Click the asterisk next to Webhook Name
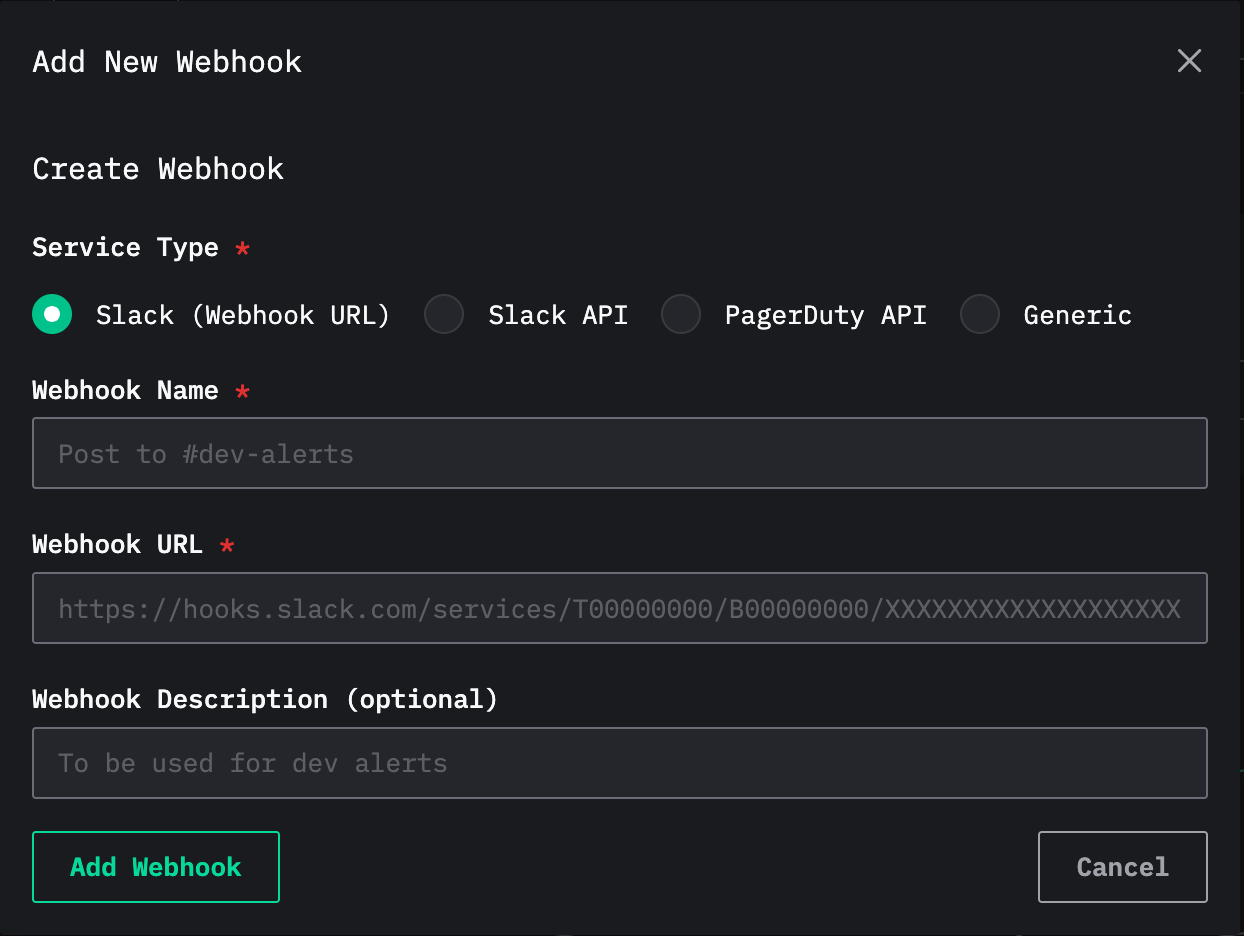The image size is (1244, 936). tap(242, 392)
